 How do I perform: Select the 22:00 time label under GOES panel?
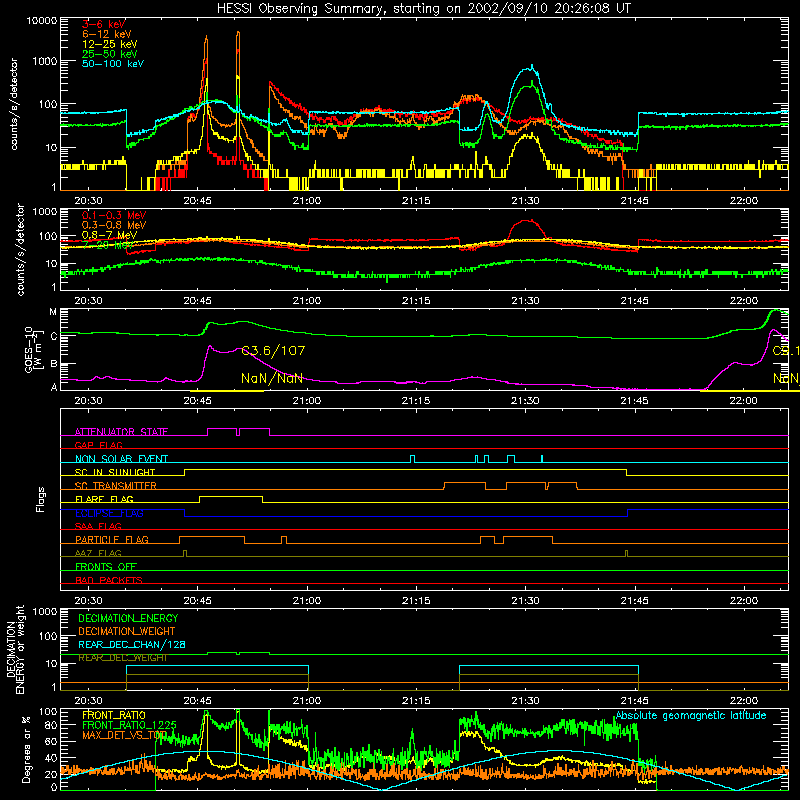tap(743, 401)
